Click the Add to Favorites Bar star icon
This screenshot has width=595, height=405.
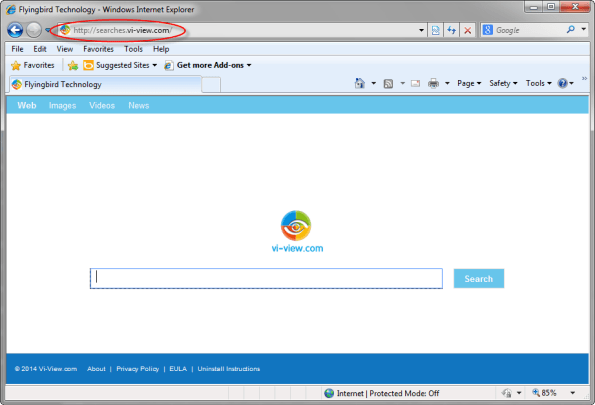73,65
